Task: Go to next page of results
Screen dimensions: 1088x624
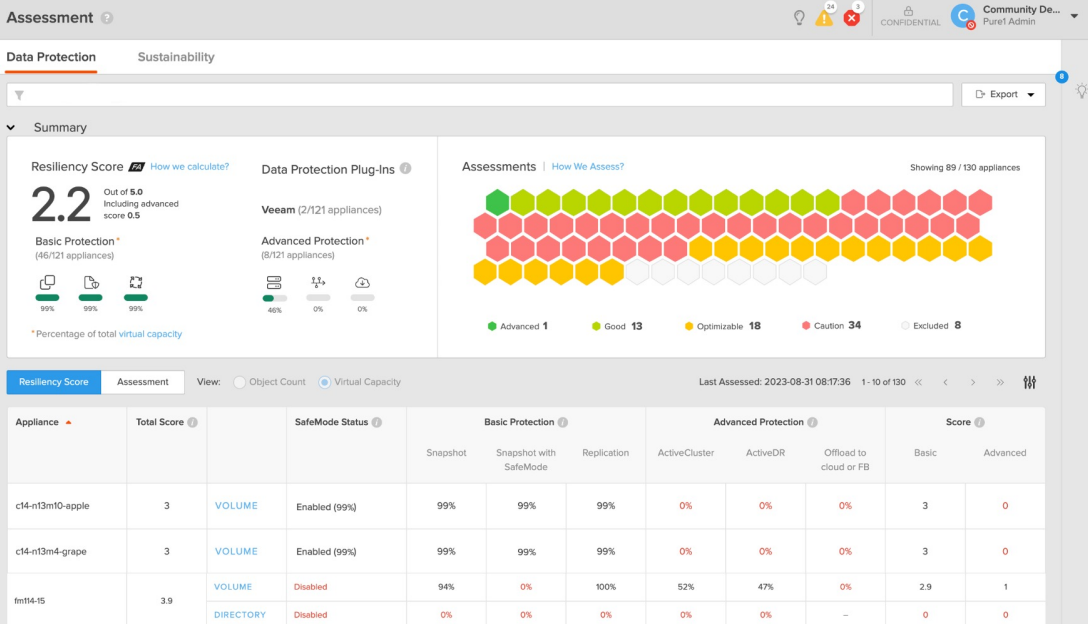Action: 973,382
